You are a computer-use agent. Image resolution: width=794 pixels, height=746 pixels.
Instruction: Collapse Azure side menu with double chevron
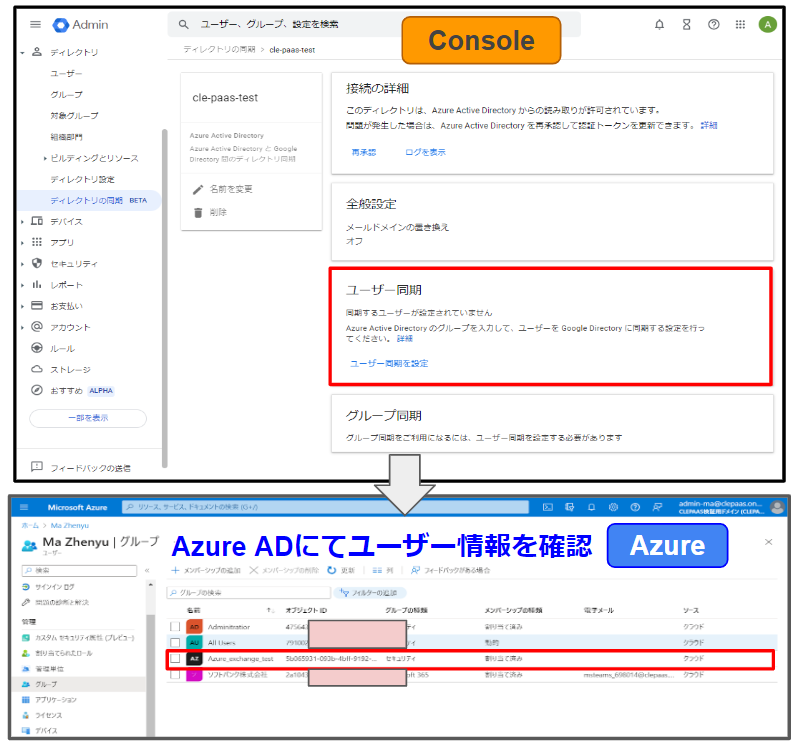click(x=147, y=571)
